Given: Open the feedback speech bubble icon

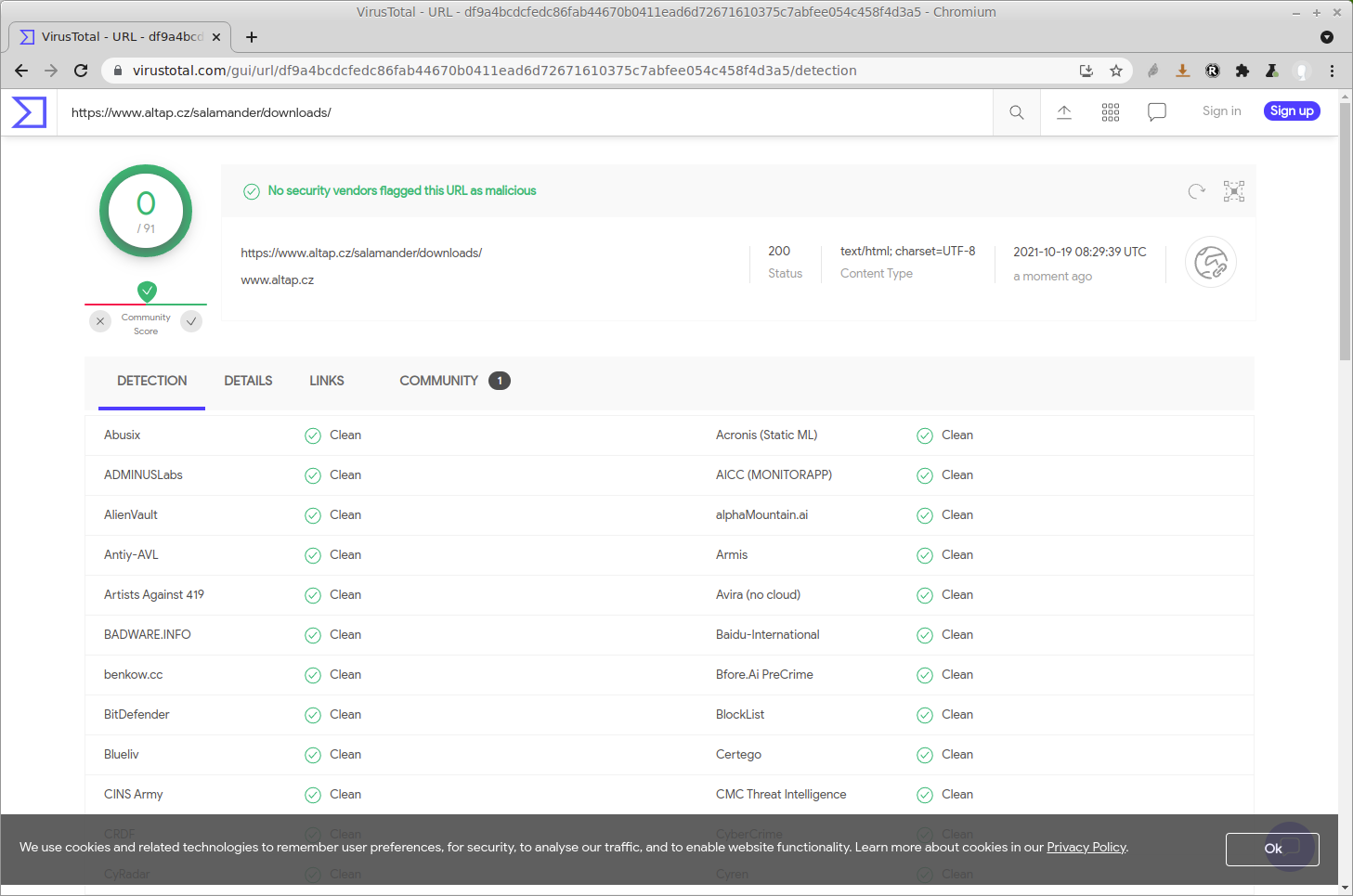Looking at the screenshot, I should coord(1156,111).
